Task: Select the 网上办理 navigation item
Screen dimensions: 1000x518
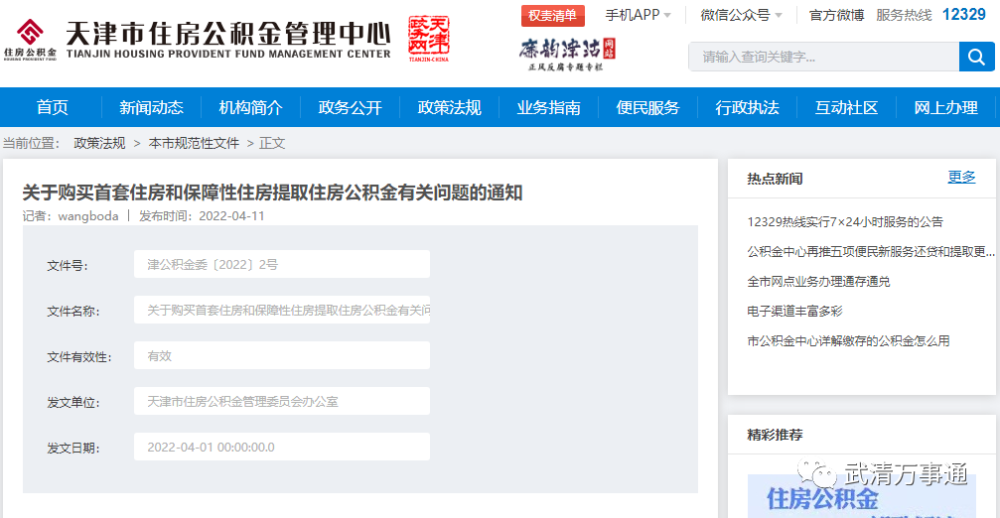Action: tap(945, 107)
